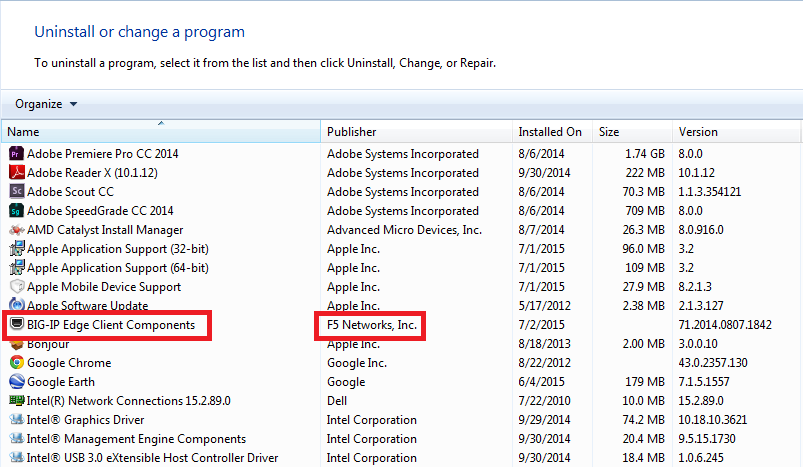Viewport: 803px width, 467px height.
Task: Select the Bonjour program name
Action: click(48, 345)
